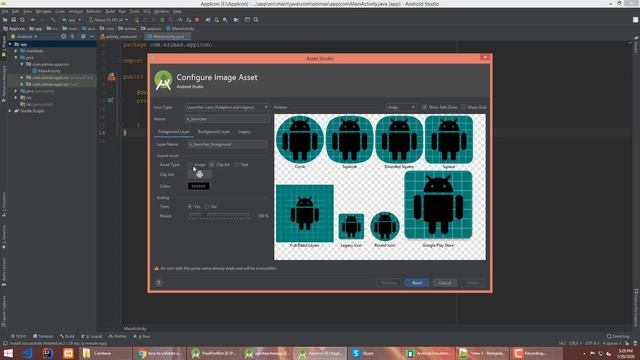Click the Next button
The width and height of the screenshot is (640, 360).
417,282
